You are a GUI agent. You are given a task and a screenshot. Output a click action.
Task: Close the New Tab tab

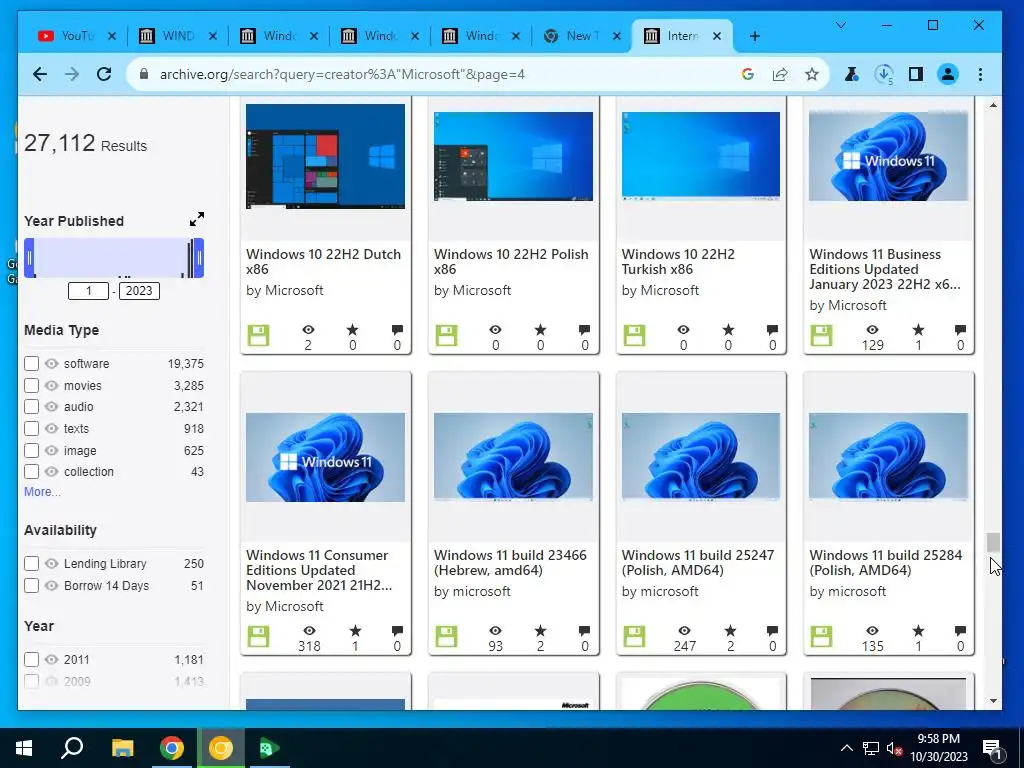tap(616, 36)
